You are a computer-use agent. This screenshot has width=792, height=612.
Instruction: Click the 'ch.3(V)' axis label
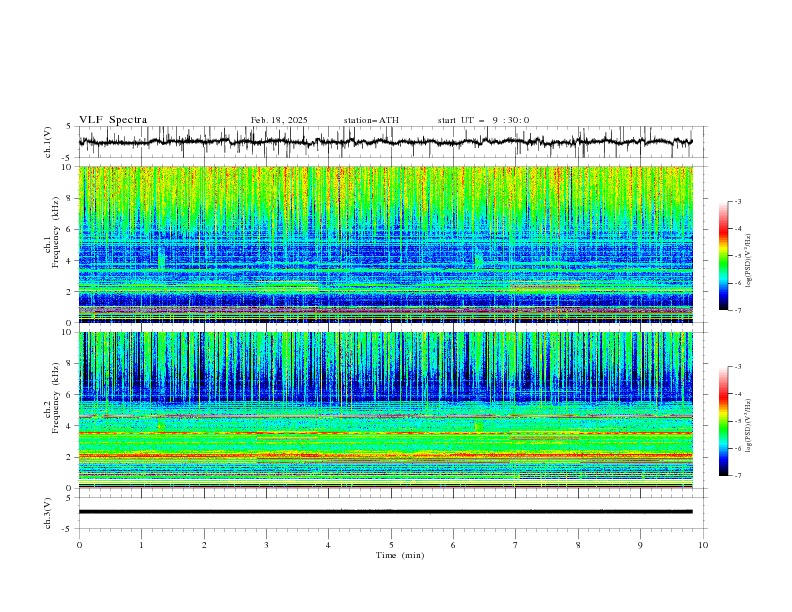click(x=48, y=513)
